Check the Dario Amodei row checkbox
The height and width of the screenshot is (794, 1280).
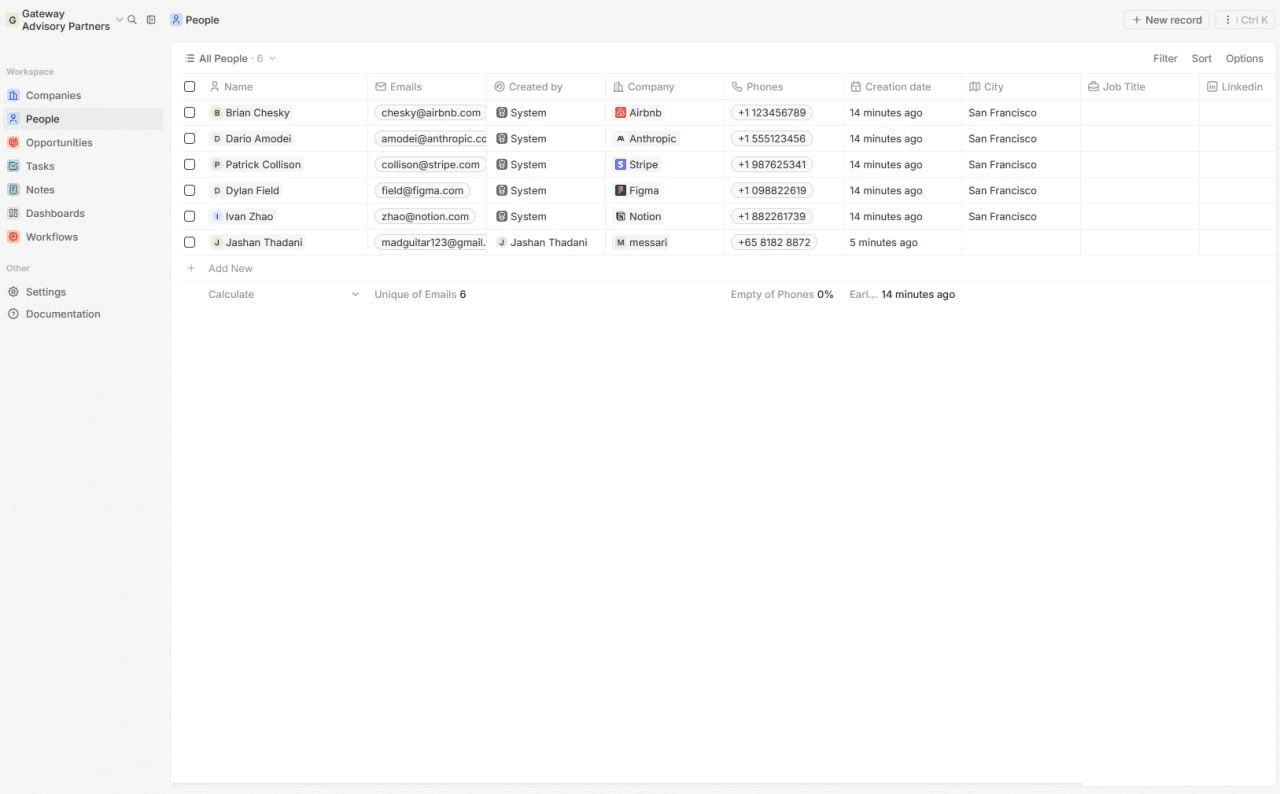pos(189,139)
